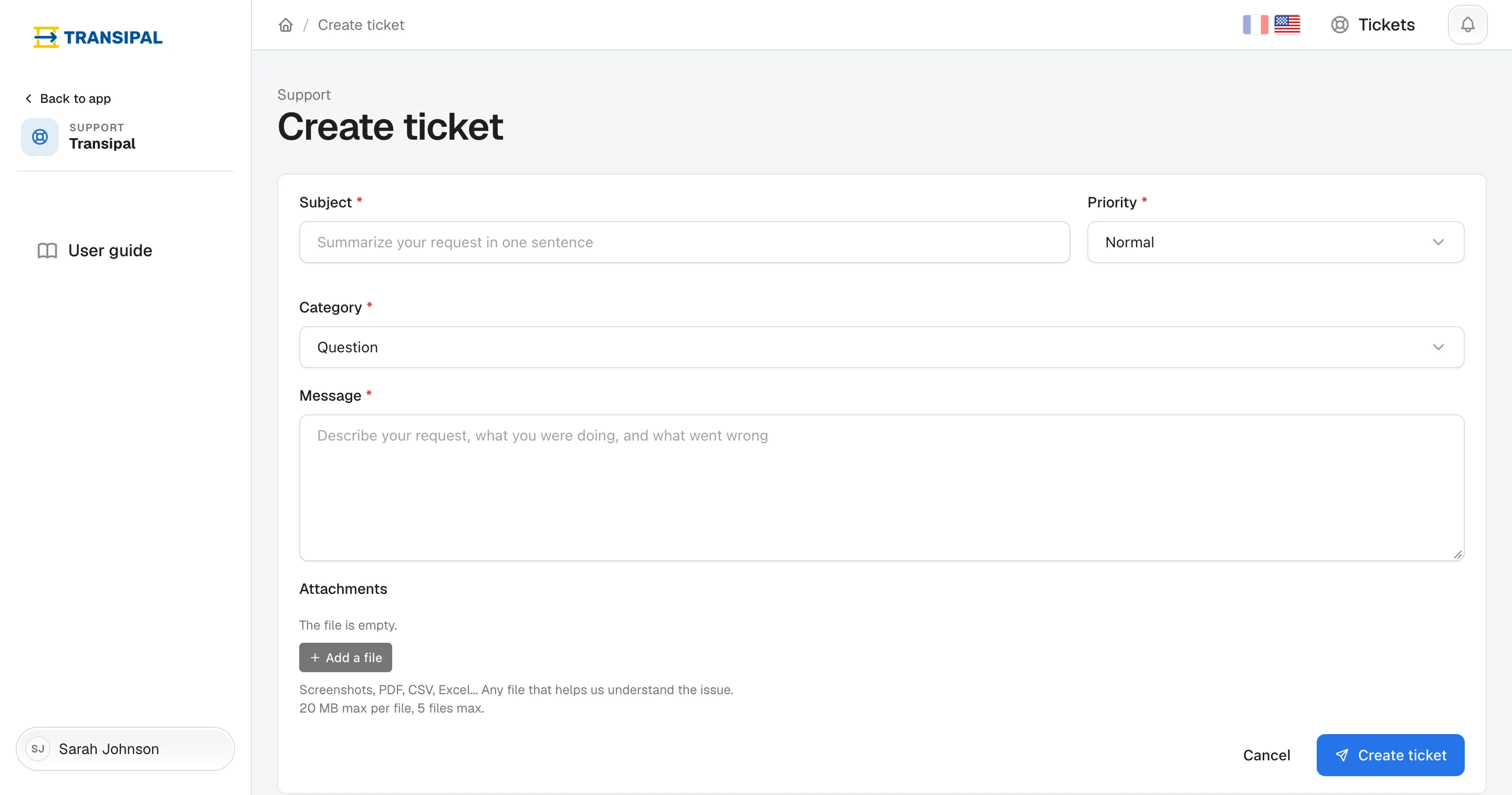The image size is (1512, 795).
Task: Click the Support text above the heading
Action: click(x=304, y=95)
